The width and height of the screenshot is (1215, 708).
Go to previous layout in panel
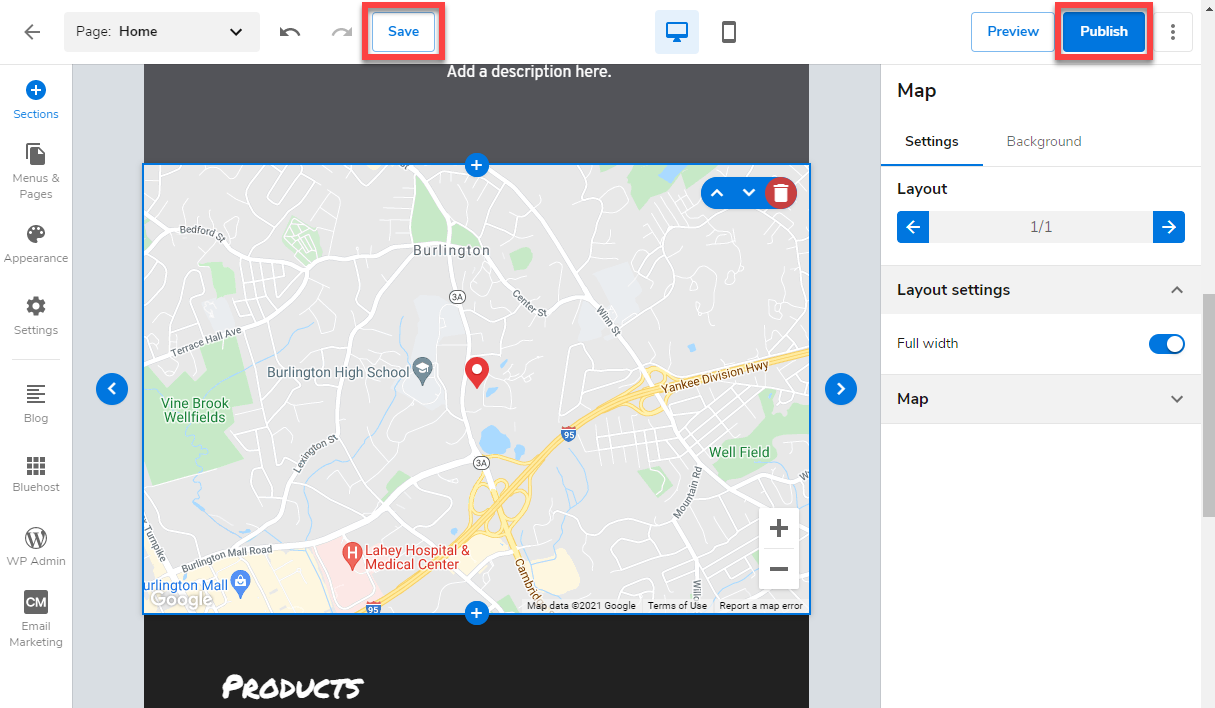click(x=913, y=227)
